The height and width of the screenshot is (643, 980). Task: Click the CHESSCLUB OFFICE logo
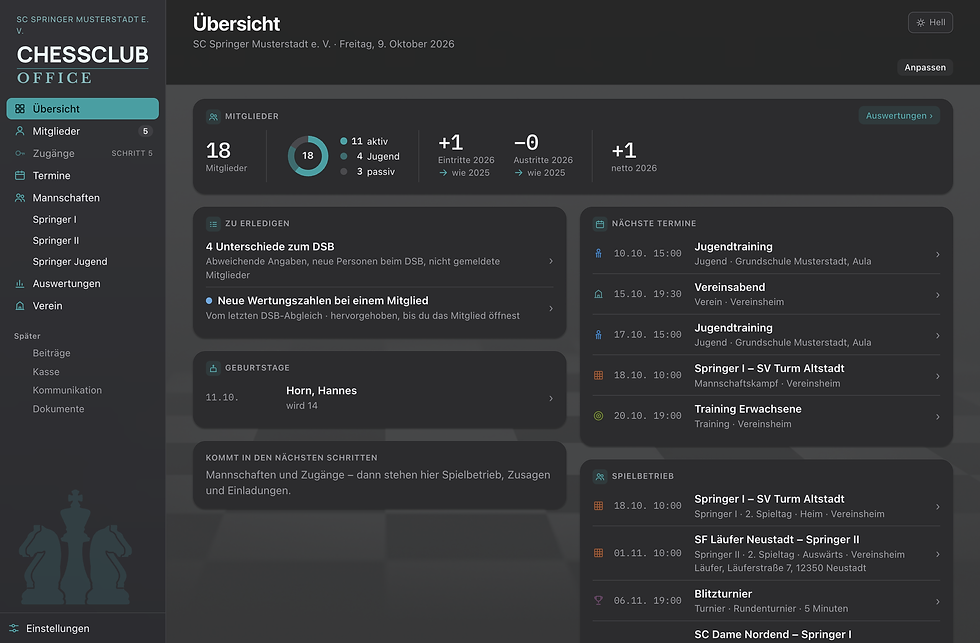(x=82, y=64)
